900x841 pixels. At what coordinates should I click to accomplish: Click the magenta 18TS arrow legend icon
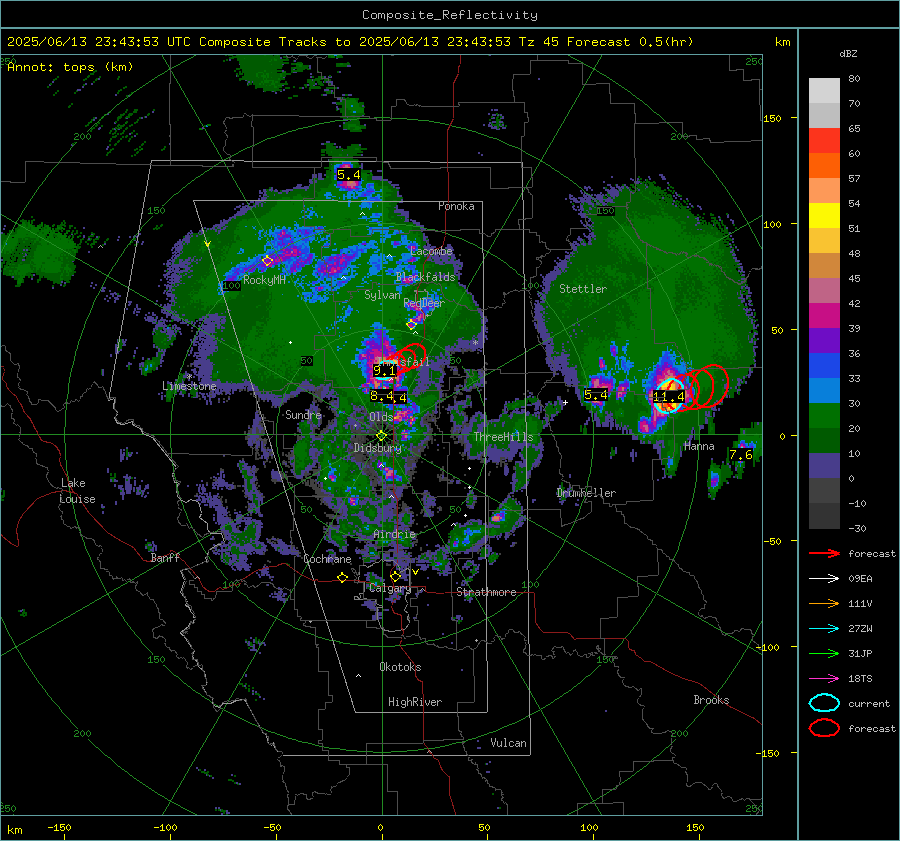824,679
